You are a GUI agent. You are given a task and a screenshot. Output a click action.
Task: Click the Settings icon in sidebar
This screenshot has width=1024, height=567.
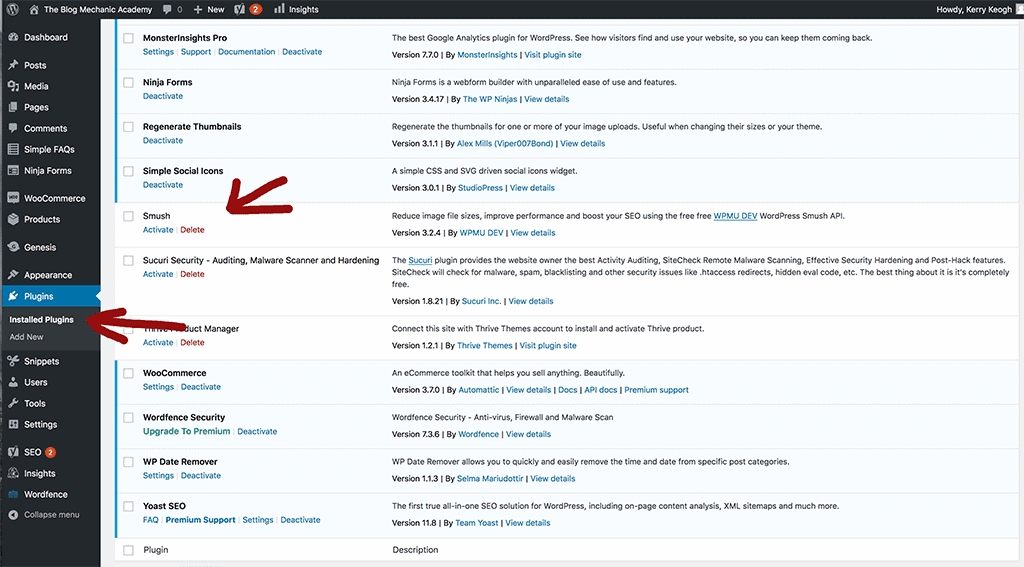click(12, 424)
